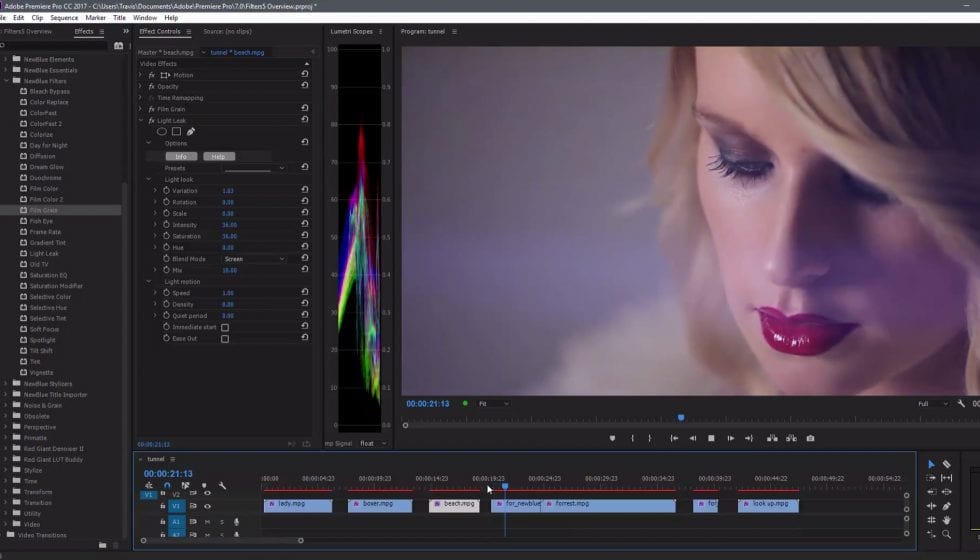980x560 pixels.
Task: Select the ellipse mask tool under Light Leak
Action: [162, 132]
